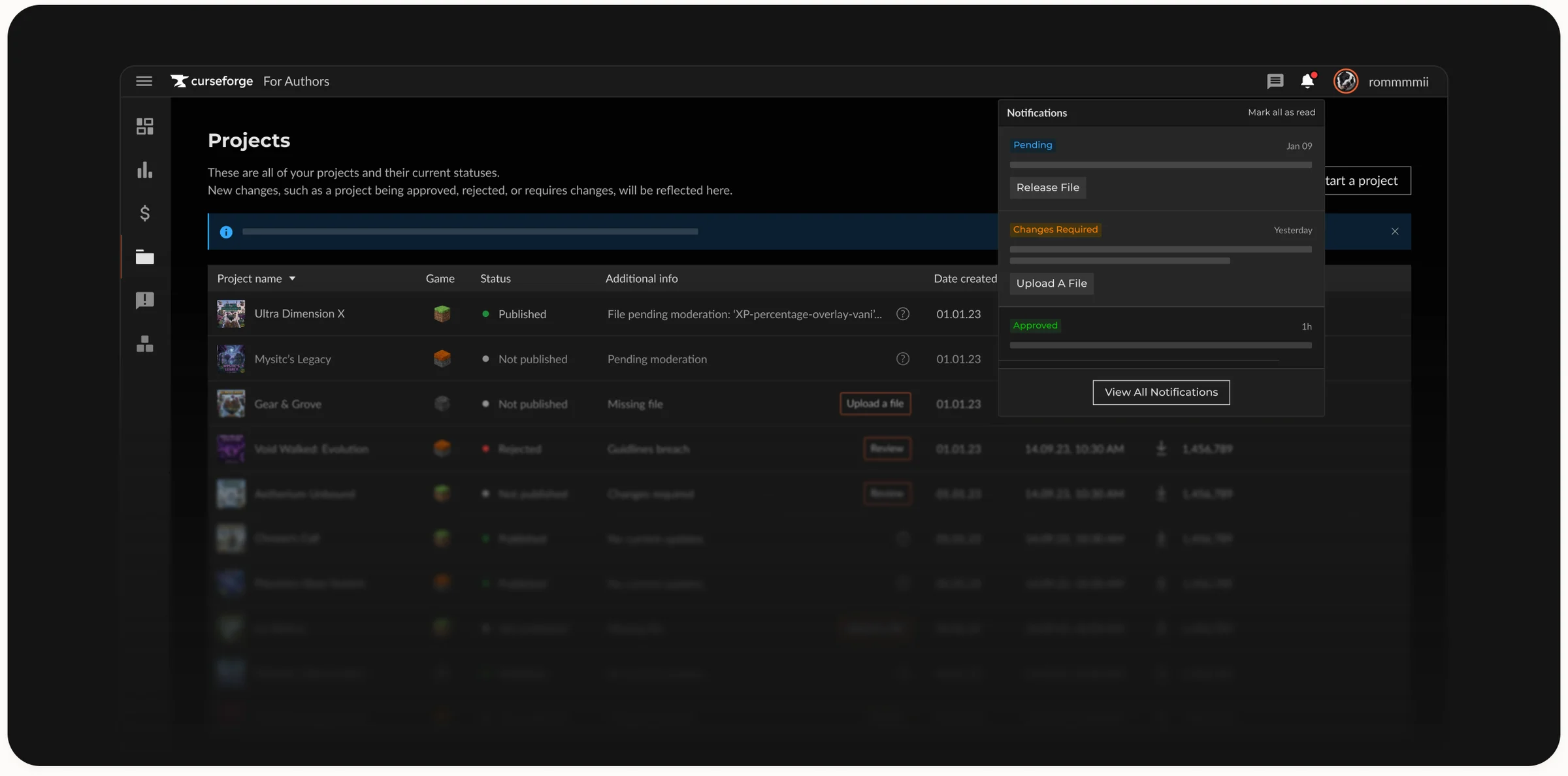Screen dimensions: 1568x776
Task: Click the Status column header
Action: [495, 279]
